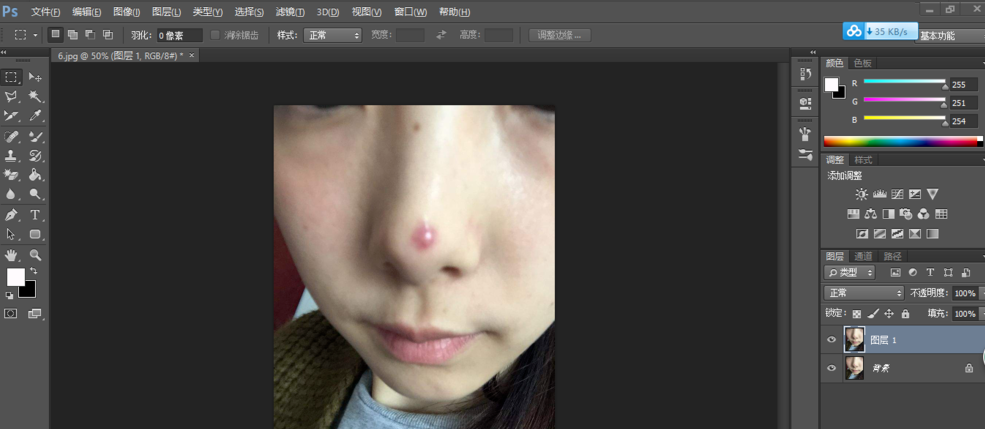
Task: Select the Pen tool
Action: 12,215
